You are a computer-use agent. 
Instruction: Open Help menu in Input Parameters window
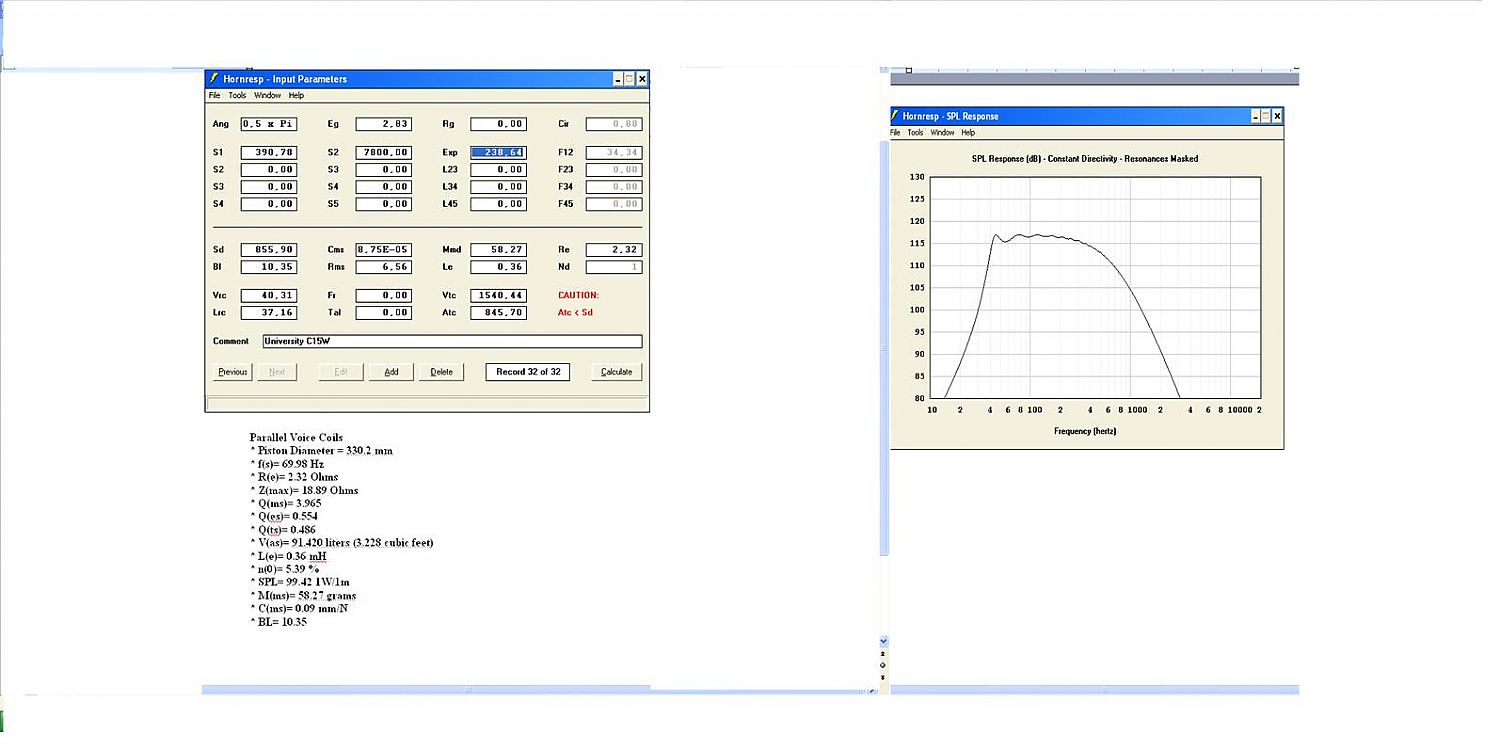296,96
